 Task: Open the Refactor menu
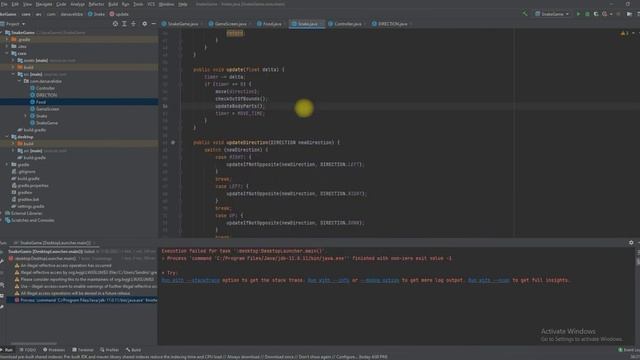click(96, 4)
